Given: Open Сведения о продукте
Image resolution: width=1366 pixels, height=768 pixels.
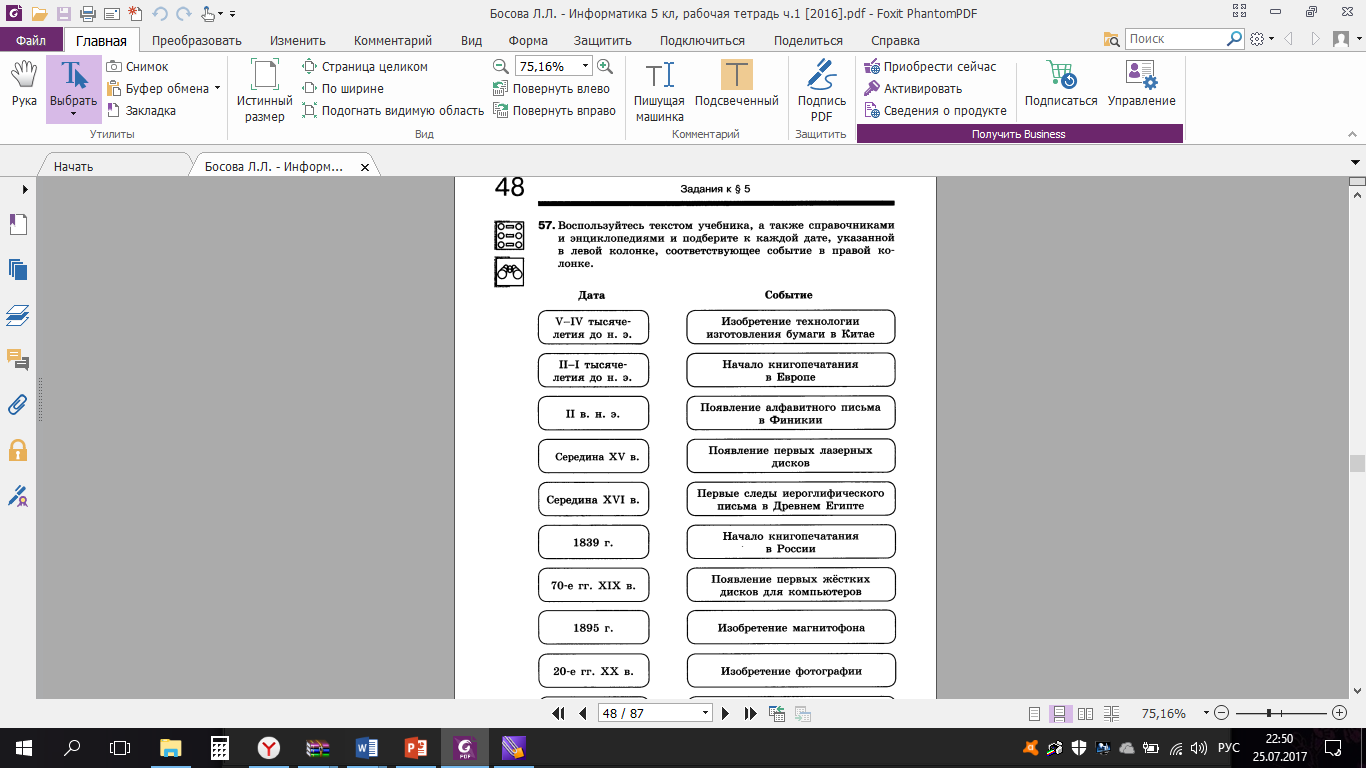Looking at the screenshot, I should click(935, 110).
